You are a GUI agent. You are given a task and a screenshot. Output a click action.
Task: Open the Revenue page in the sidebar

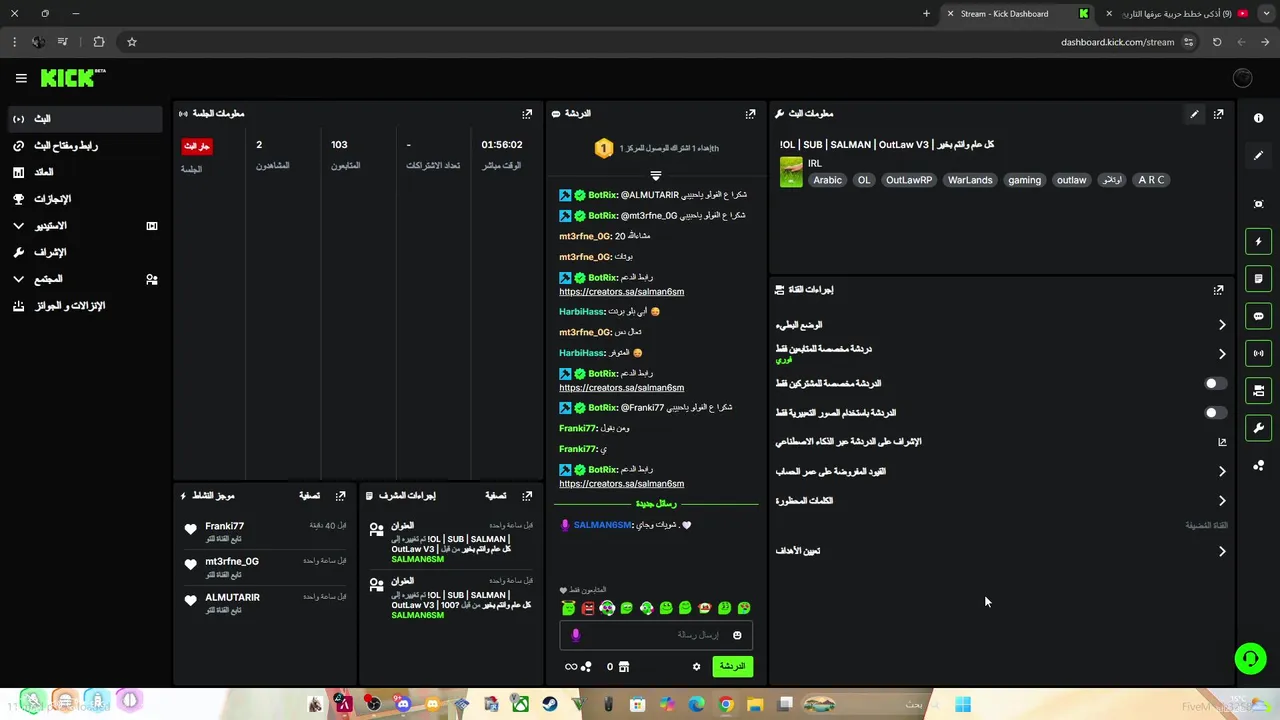(x=84, y=172)
